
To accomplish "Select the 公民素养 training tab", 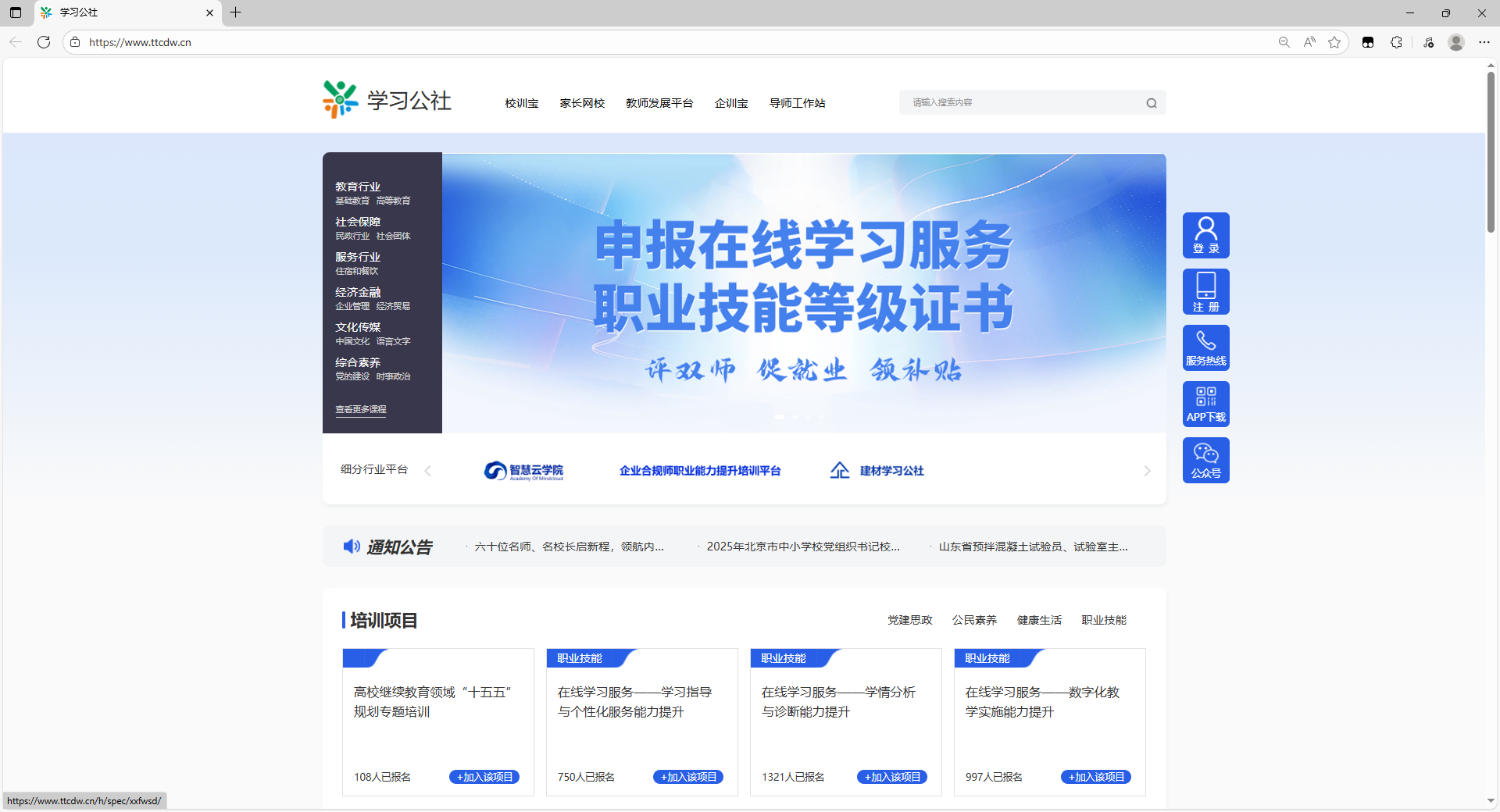I will [x=974, y=620].
